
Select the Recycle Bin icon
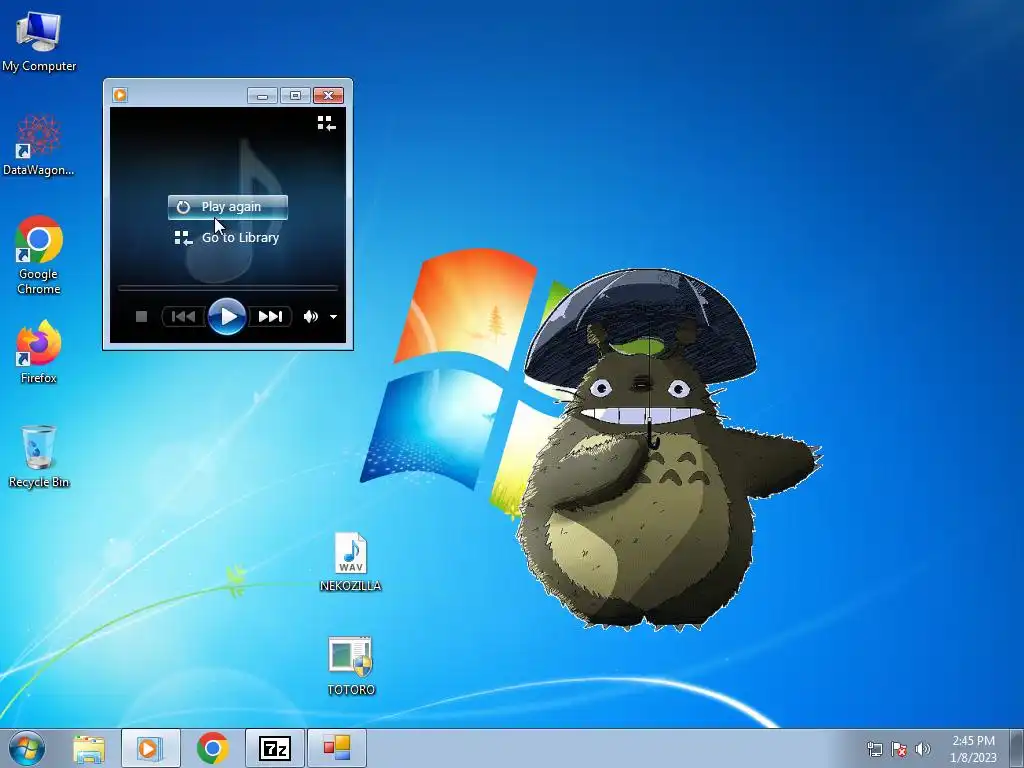tap(39, 456)
